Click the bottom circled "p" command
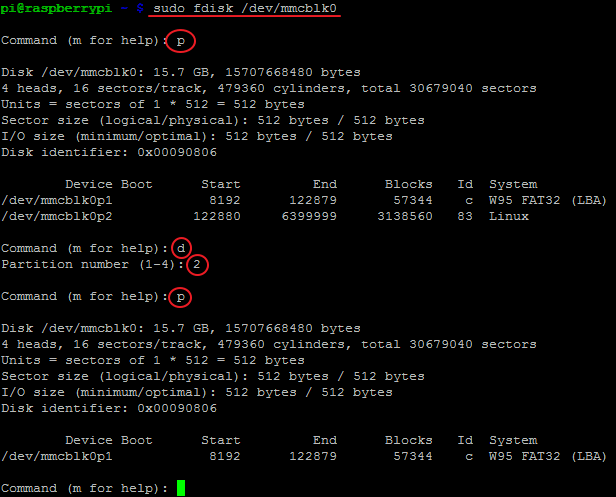This screenshot has width=616, height=497. 180,297
